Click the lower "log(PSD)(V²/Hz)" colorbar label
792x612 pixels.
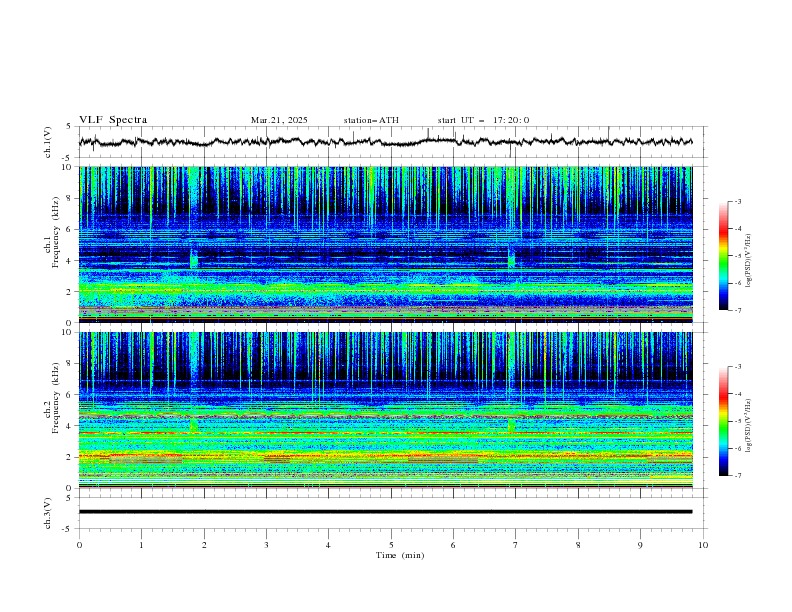(x=749, y=426)
